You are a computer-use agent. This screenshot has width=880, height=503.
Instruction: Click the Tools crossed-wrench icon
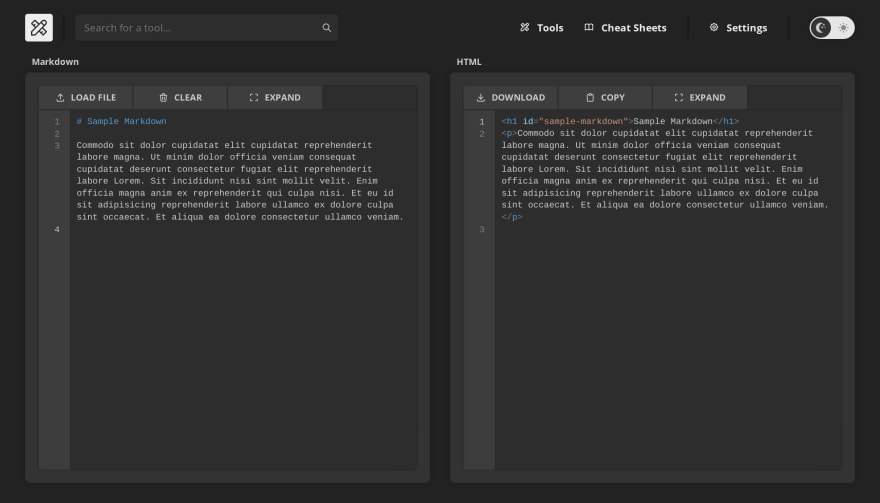pyautogui.click(x=524, y=28)
